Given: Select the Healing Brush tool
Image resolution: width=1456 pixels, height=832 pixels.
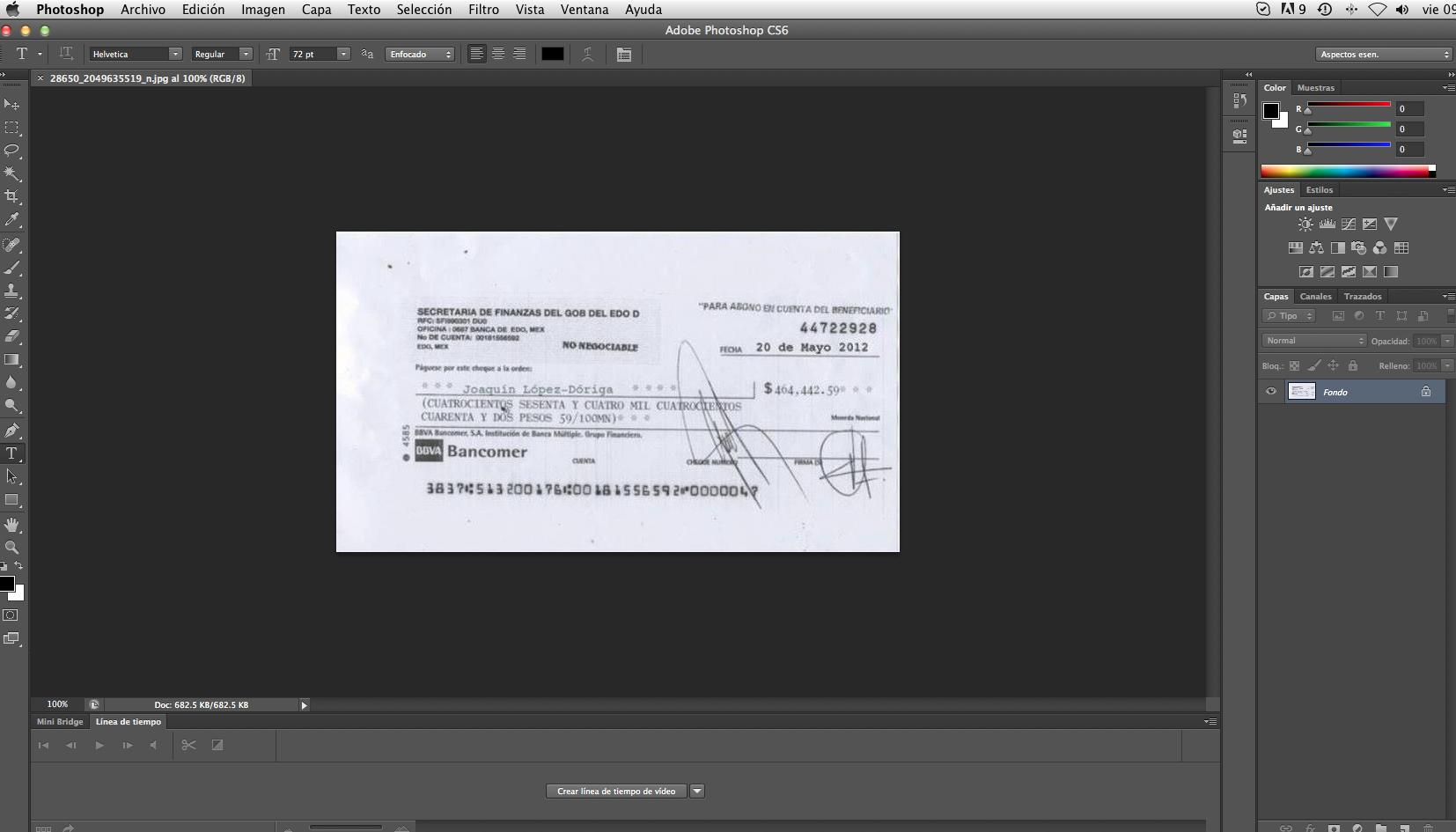Looking at the screenshot, I should tap(12, 245).
